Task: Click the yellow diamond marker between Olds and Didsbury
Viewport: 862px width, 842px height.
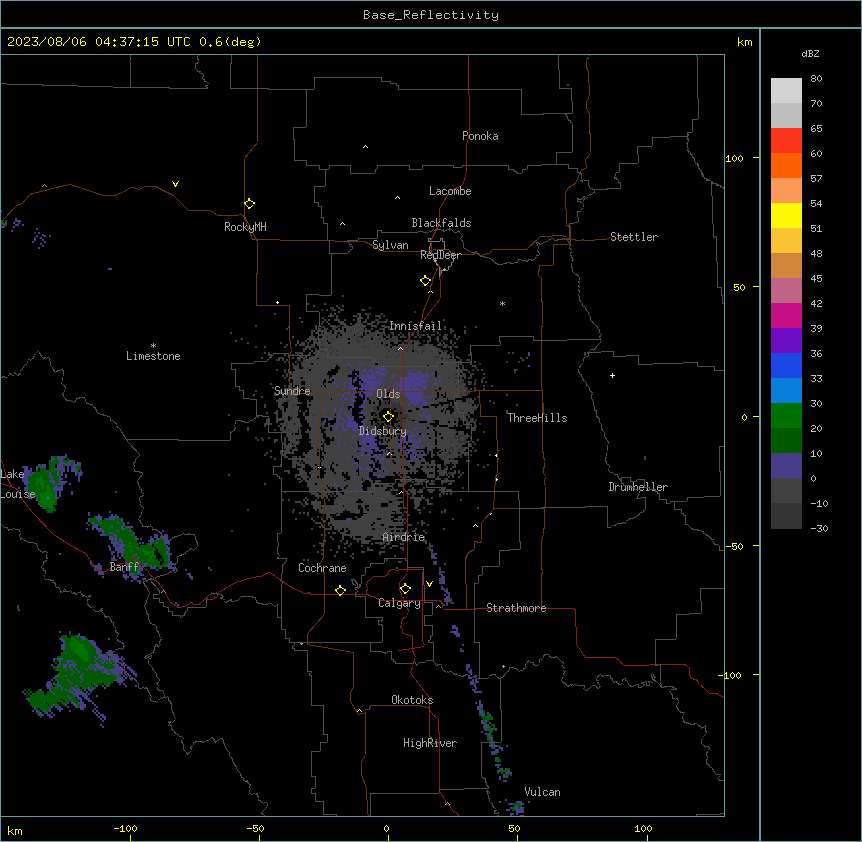Action: pos(388,417)
